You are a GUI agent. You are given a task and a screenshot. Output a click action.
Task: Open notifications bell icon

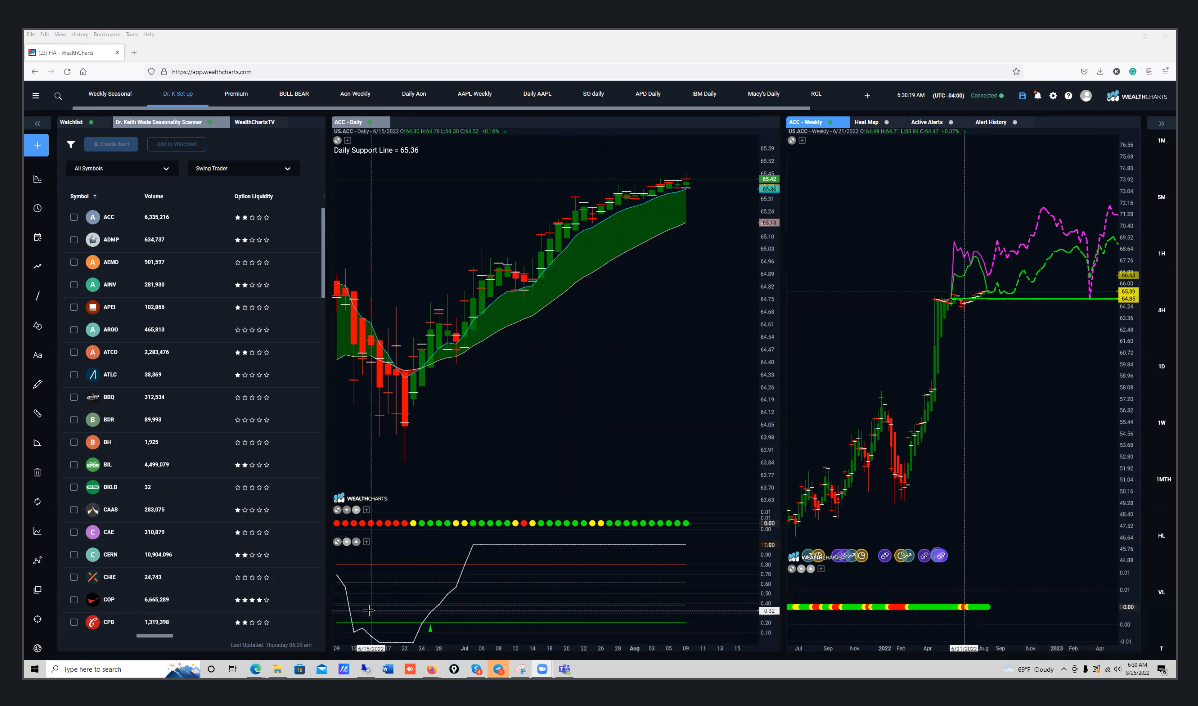[1038, 96]
